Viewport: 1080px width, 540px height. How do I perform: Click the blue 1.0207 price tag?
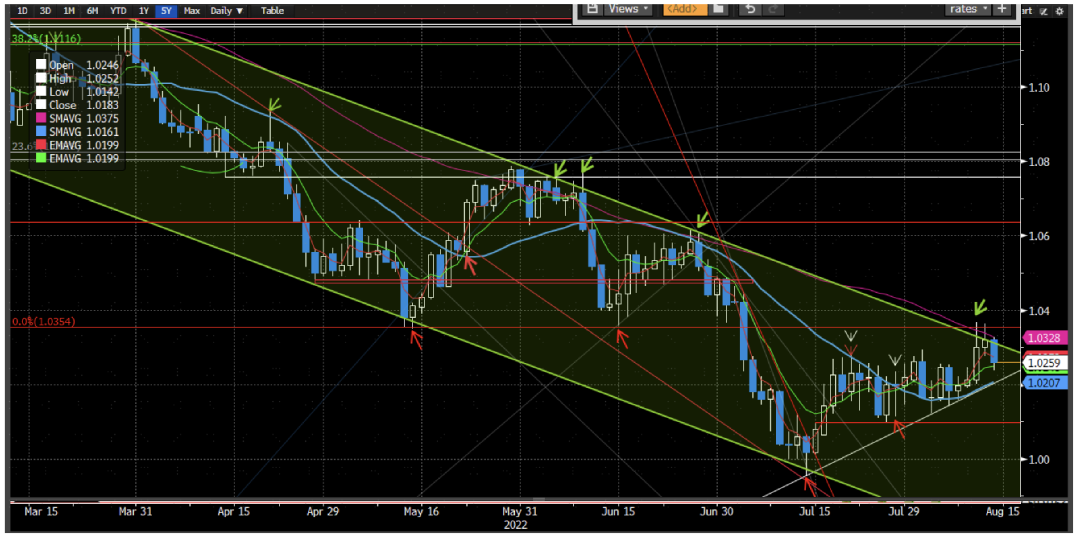[x=1044, y=382]
